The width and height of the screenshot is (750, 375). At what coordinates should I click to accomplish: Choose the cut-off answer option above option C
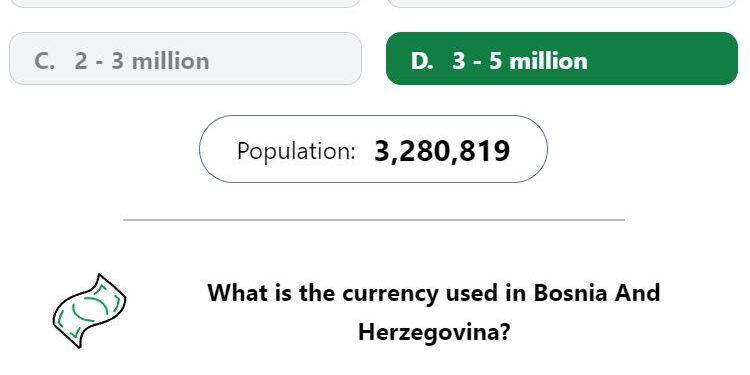(186, 3)
